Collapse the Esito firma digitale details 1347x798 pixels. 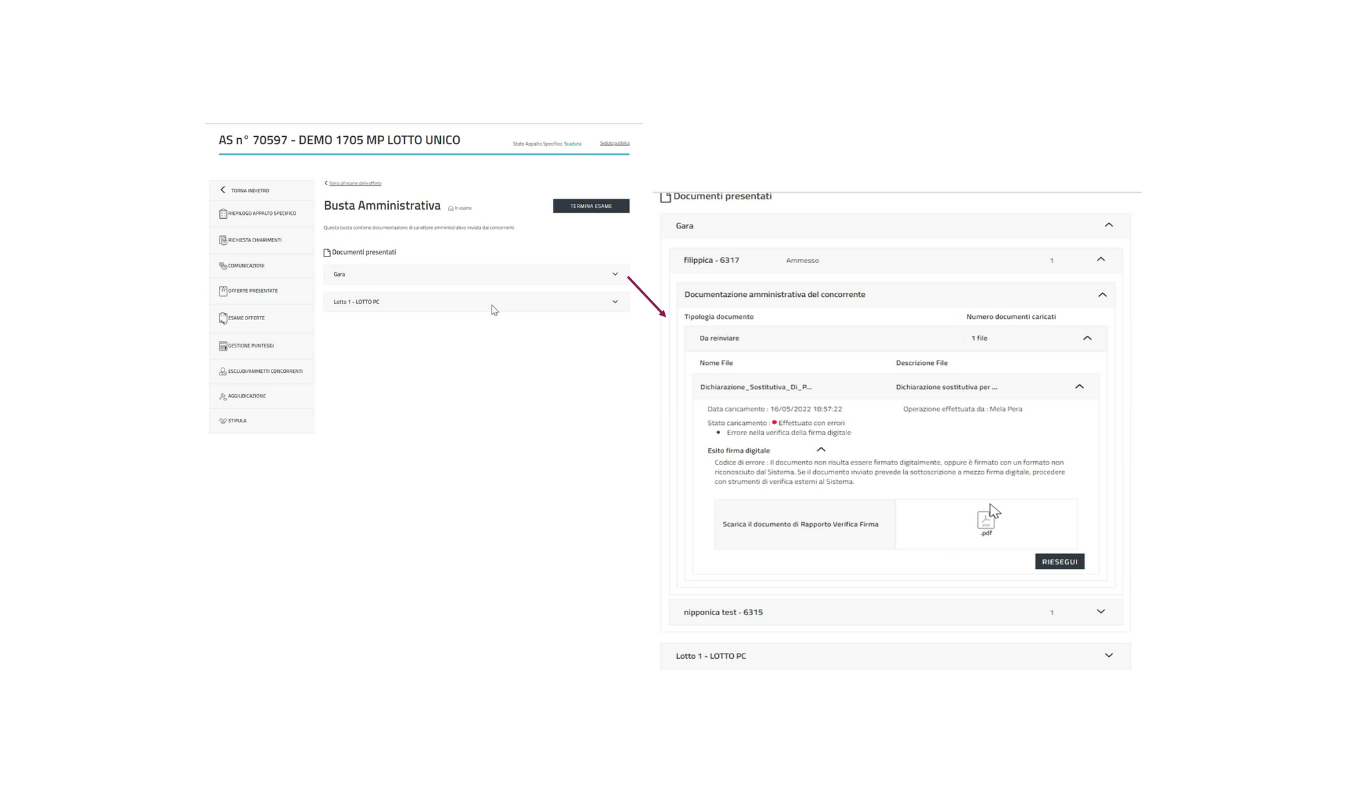click(x=821, y=450)
